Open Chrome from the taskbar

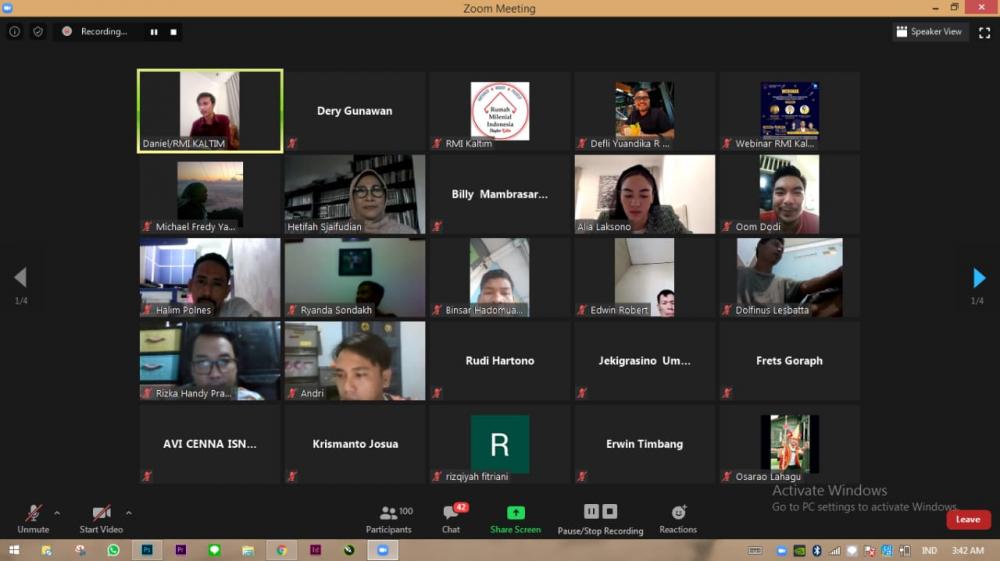[281, 550]
